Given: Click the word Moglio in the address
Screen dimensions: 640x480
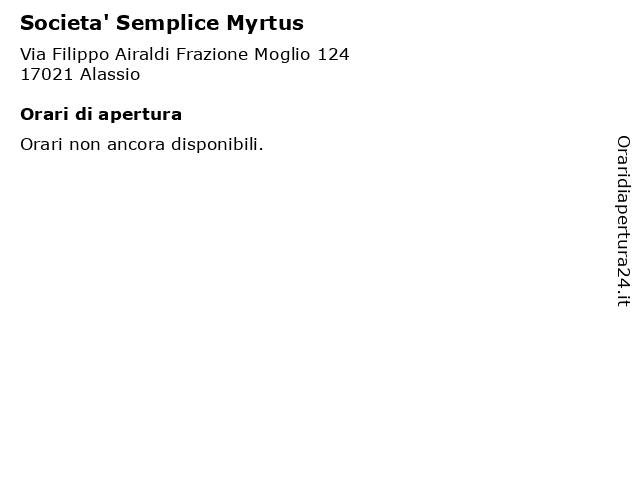Looking at the screenshot, I should click(x=282, y=55).
